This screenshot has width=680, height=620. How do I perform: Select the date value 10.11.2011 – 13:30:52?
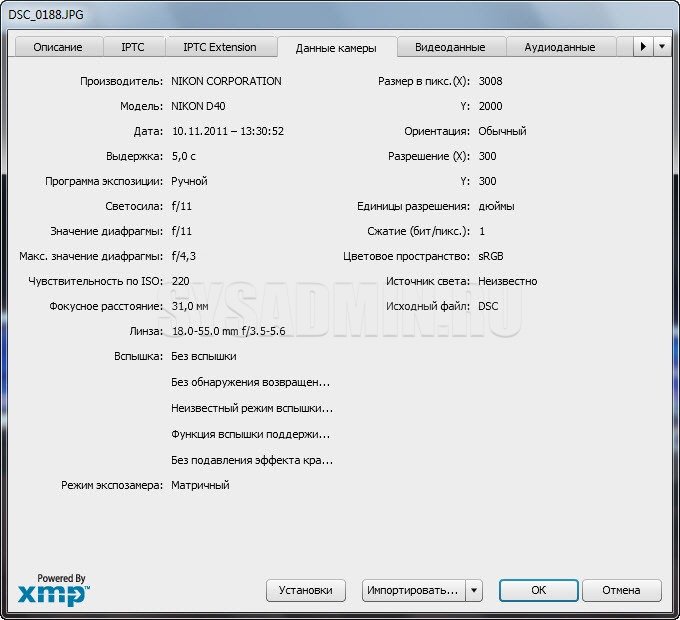tap(228, 131)
